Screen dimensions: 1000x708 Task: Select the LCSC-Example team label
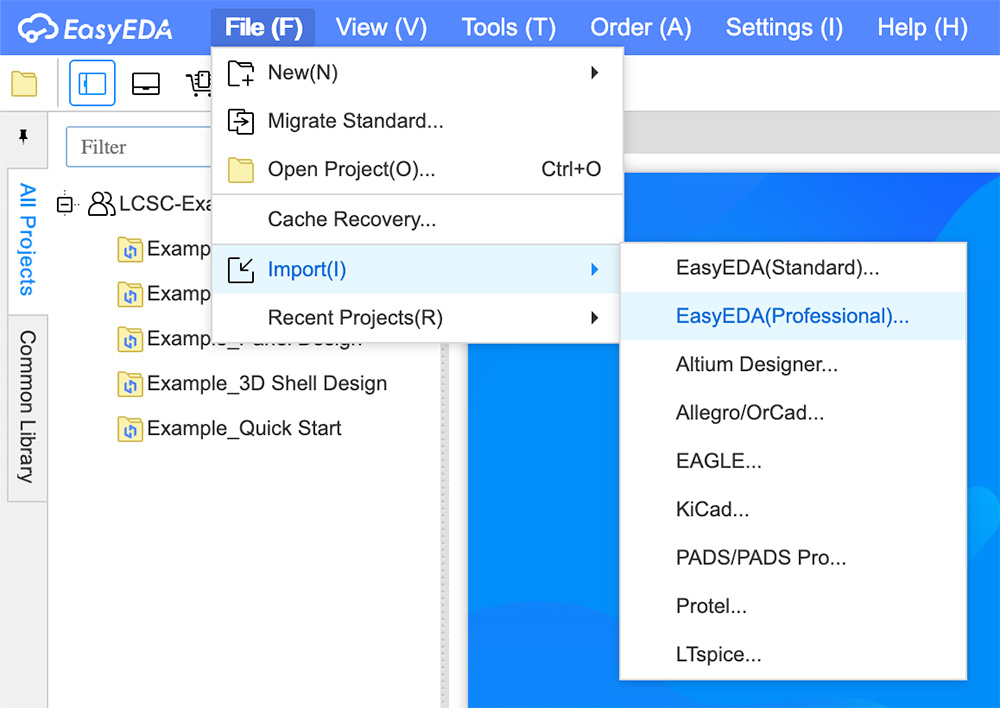click(x=165, y=203)
